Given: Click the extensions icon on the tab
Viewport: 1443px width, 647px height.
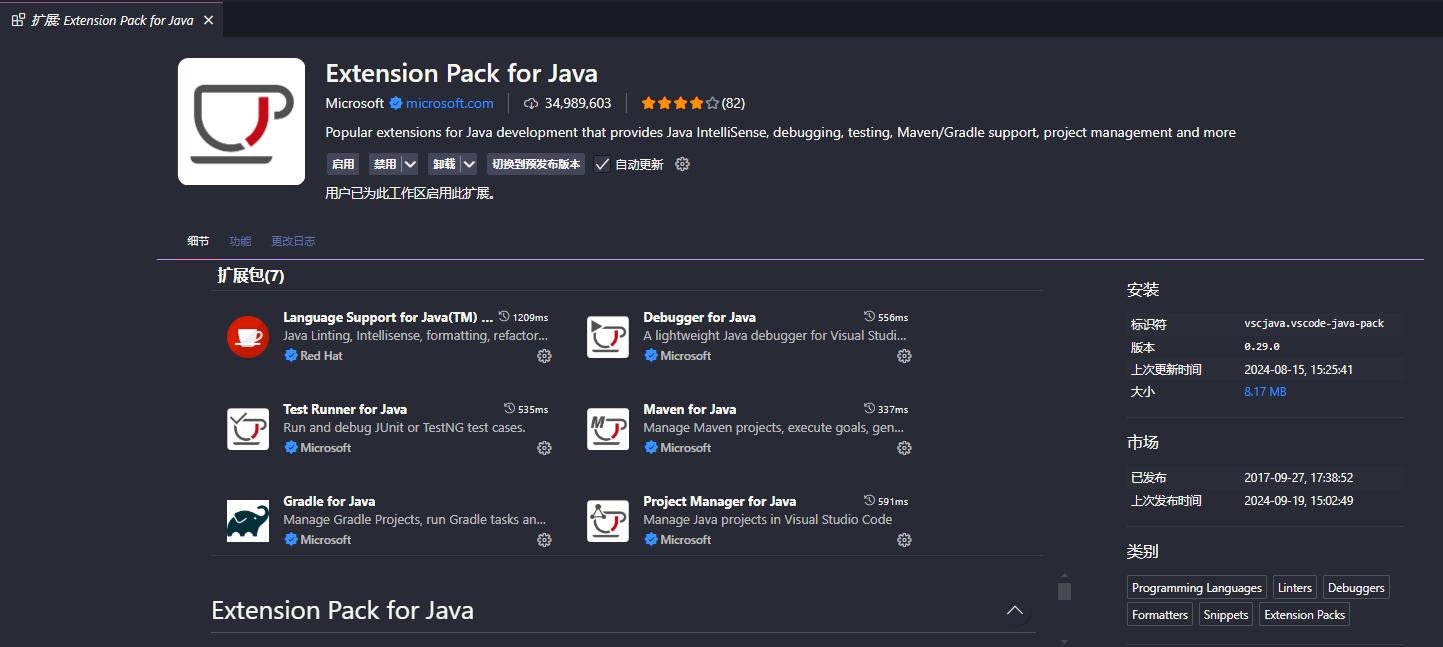Looking at the screenshot, I should 18,20.
